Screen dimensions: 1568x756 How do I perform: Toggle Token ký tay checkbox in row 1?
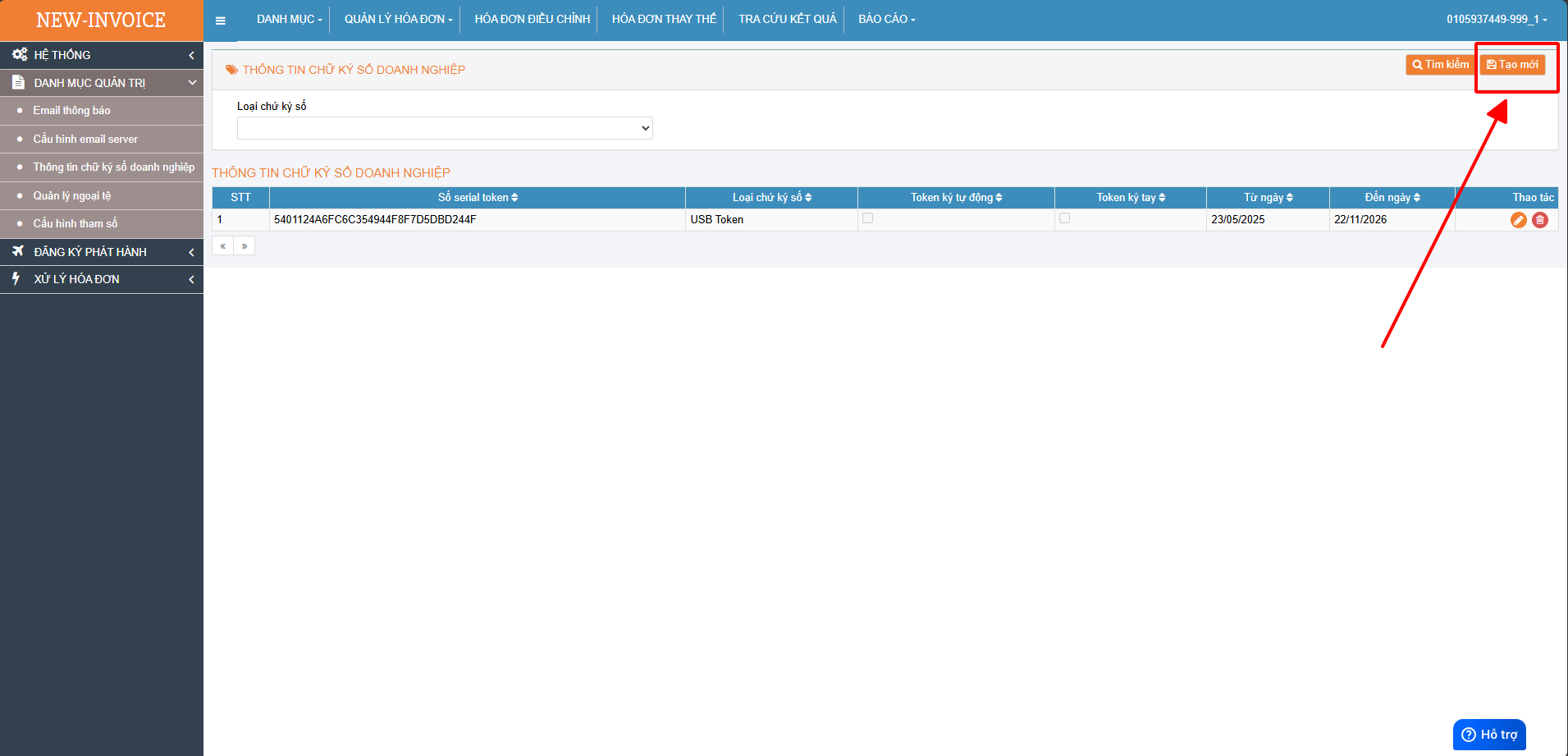[1064, 218]
